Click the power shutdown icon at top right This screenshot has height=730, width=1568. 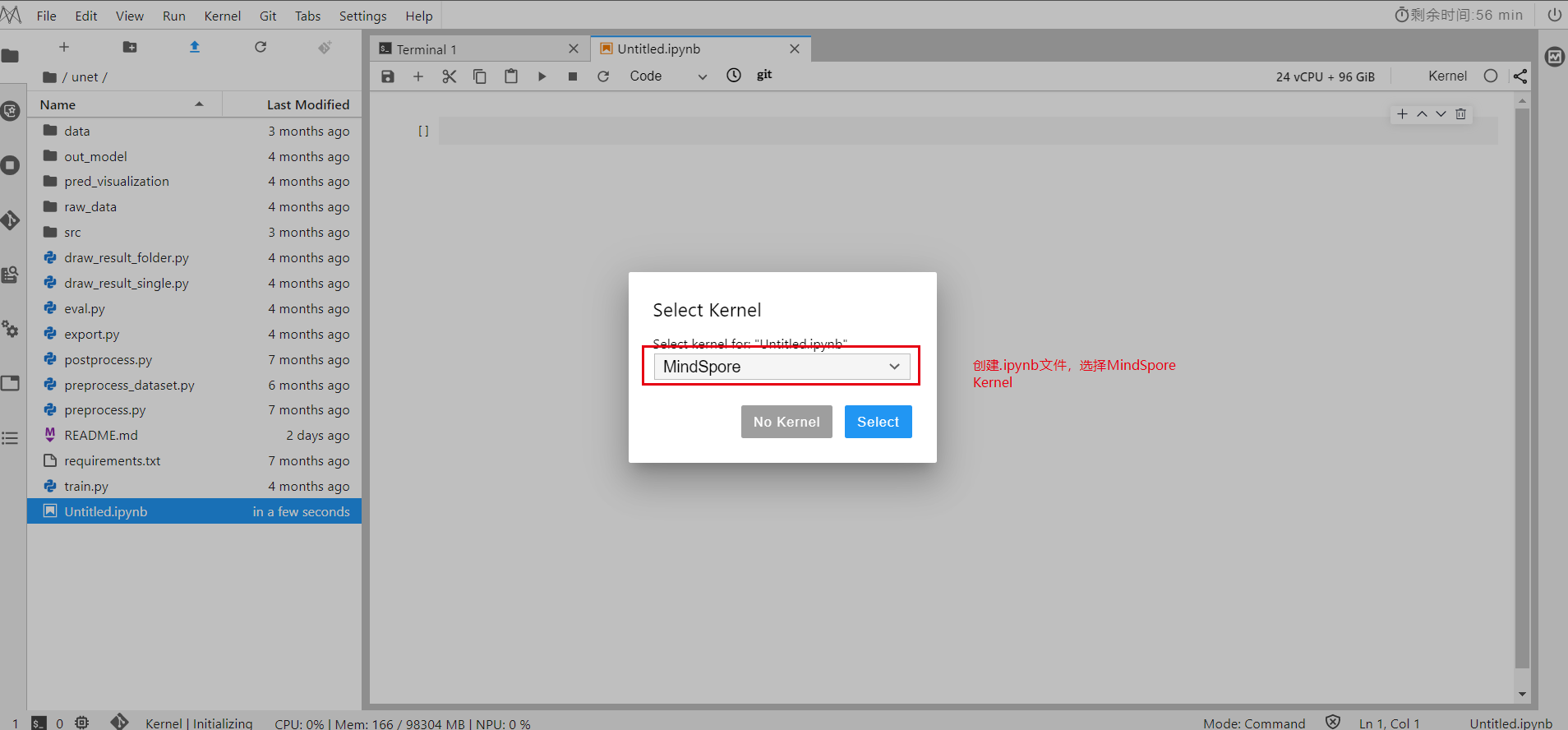[1554, 15]
